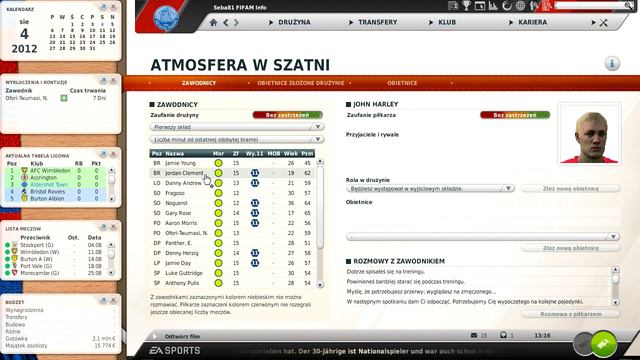Click the Zaufanie piłkarza confidence bar
The width and height of the screenshot is (640, 360).
[515, 115]
